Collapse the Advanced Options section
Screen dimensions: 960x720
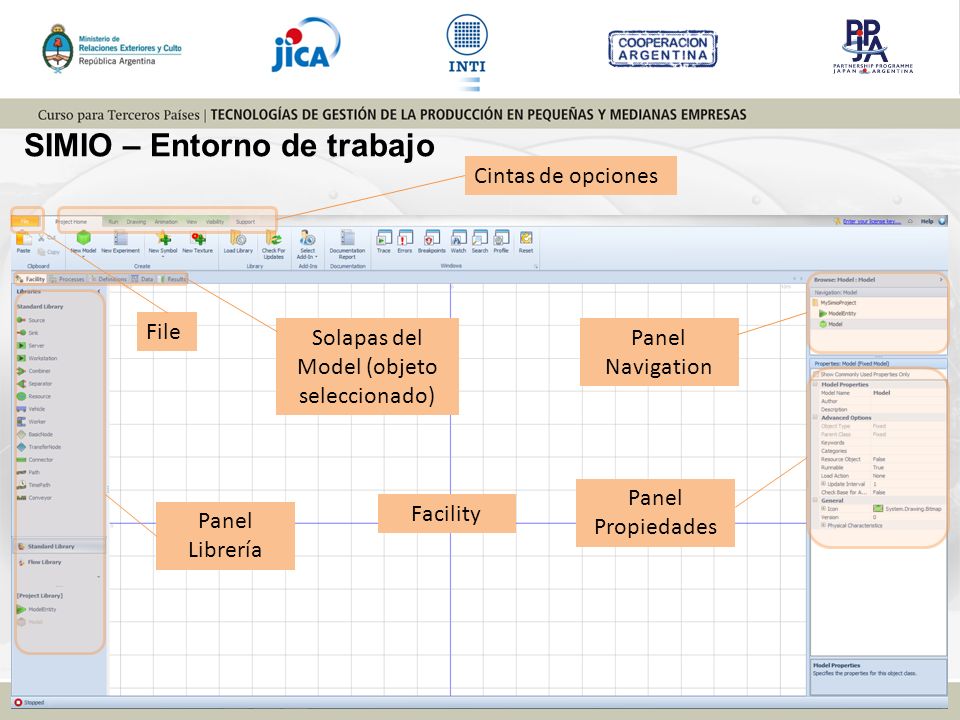click(x=816, y=418)
